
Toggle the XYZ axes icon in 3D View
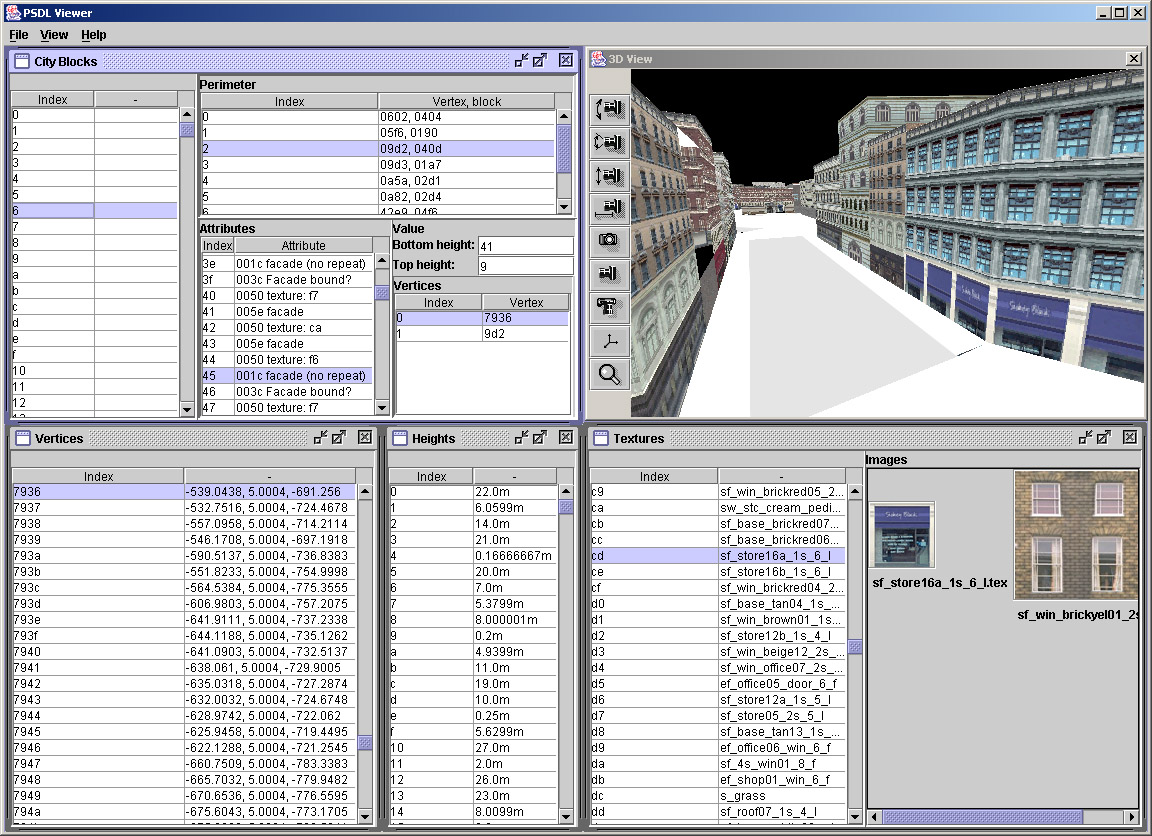point(609,341)
